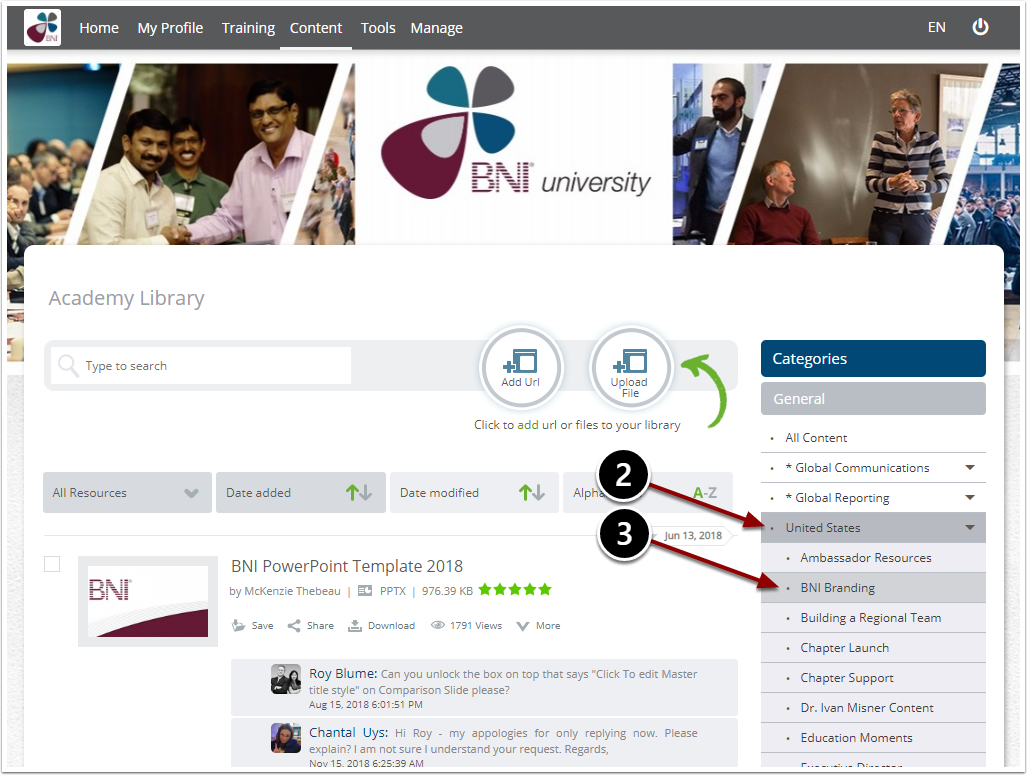Open Education Moments subcategory
Screen dimensions: 1027x775
[873, 738]
